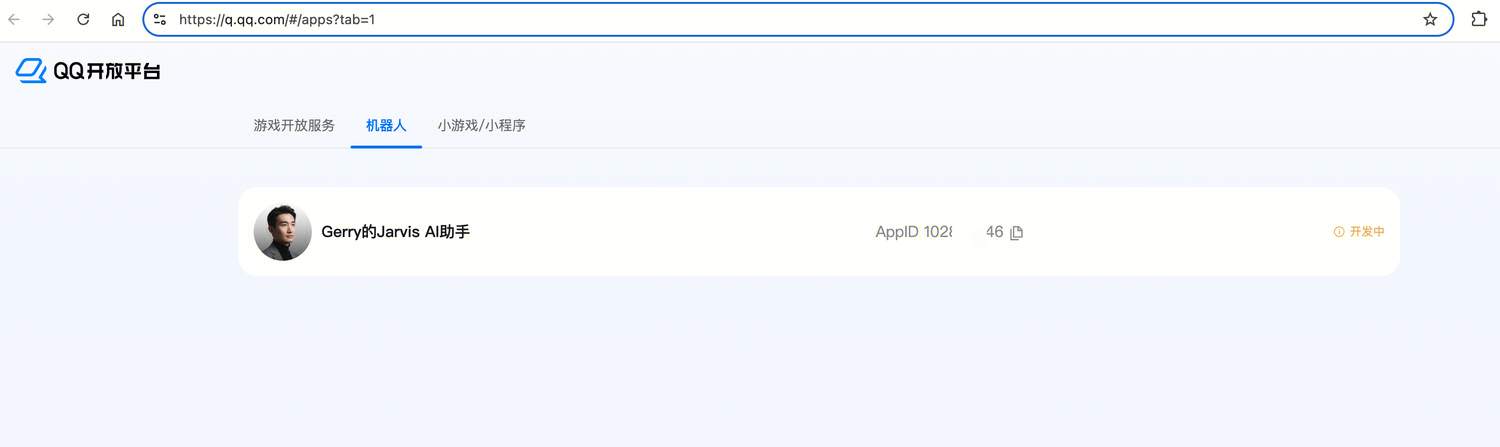Viewport: 1500px width, 447px height.
Task: Switch to the 游戏开放服务 tab
Action: (294, 126)
